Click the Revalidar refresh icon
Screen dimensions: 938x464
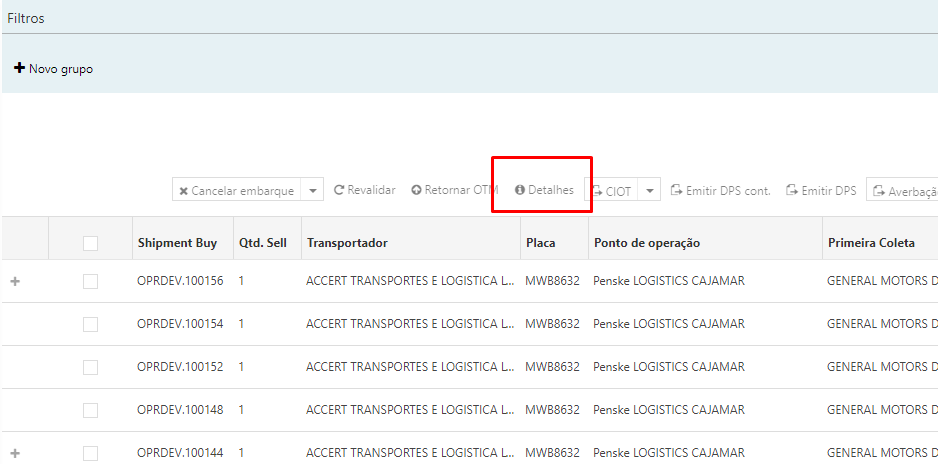(339, 190)
